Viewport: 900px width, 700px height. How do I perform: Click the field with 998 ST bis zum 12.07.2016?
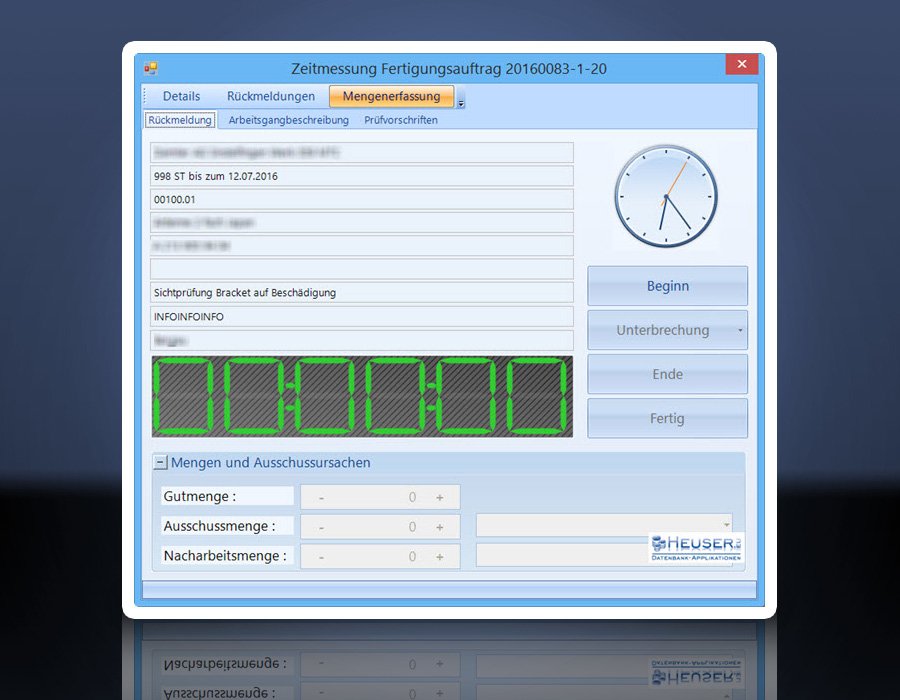coord(362,176)
